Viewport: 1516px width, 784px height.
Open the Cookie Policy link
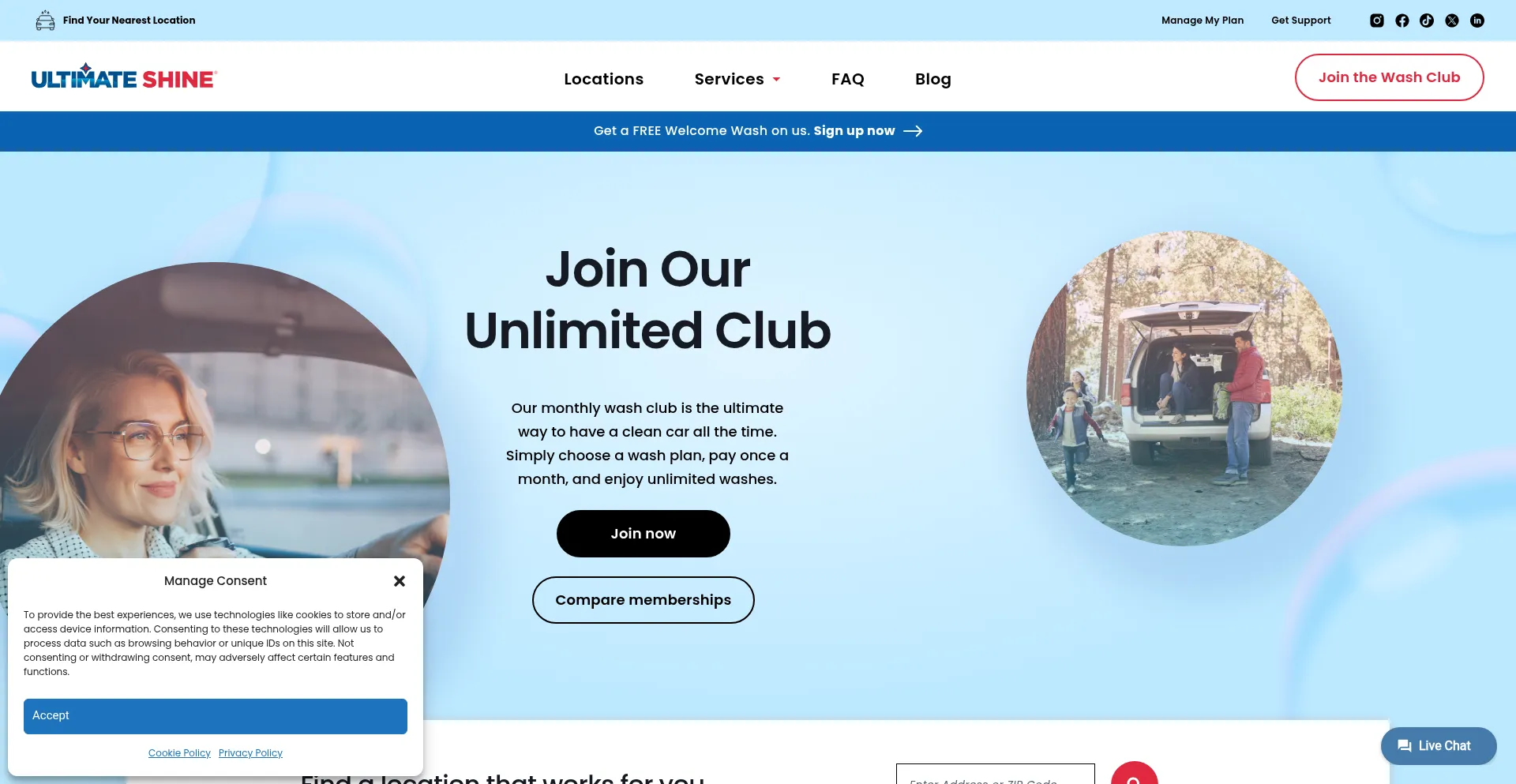[x=179, y=753]
